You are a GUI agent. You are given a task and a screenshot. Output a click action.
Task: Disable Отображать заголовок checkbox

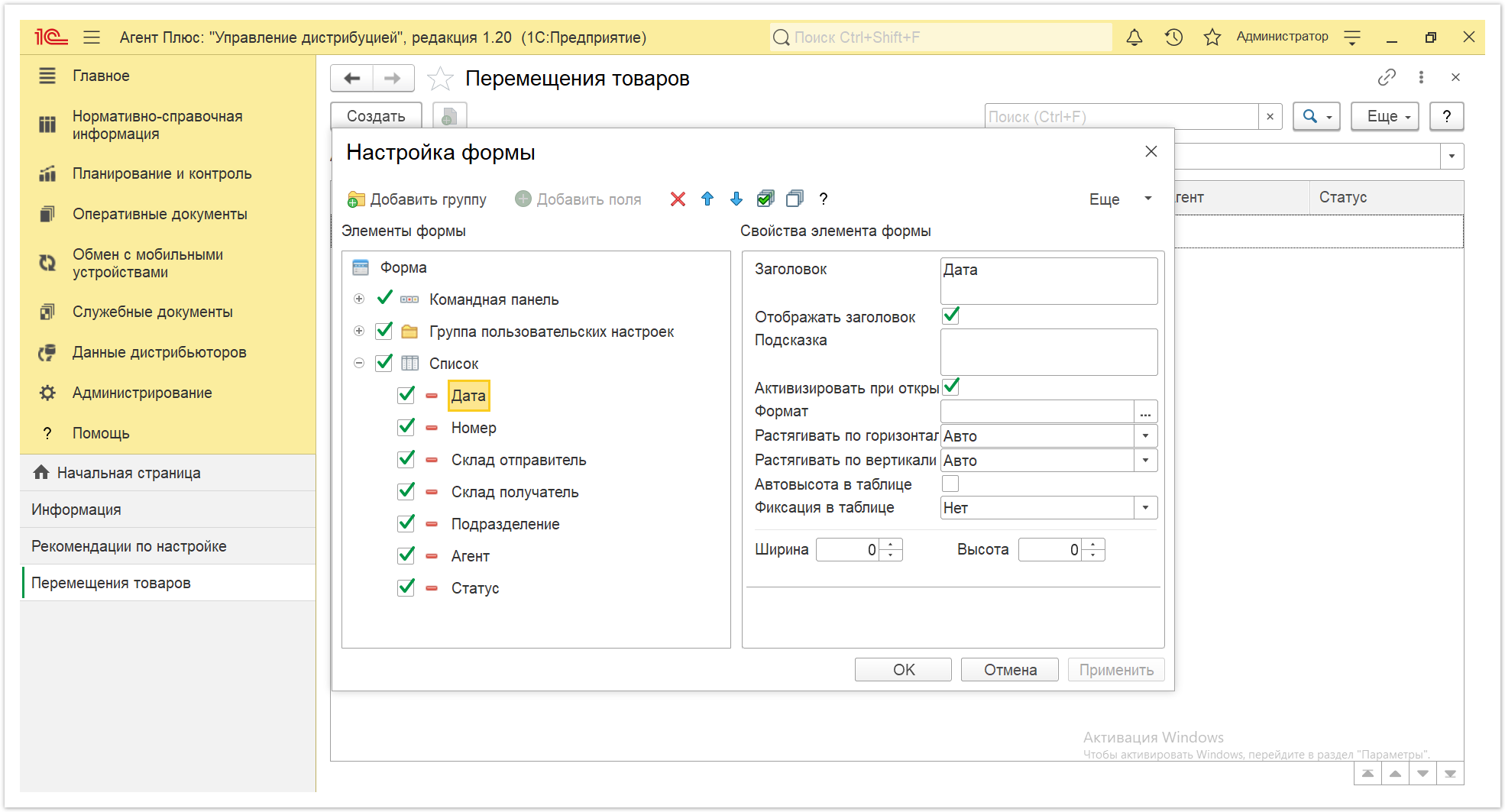pos(950,315)
